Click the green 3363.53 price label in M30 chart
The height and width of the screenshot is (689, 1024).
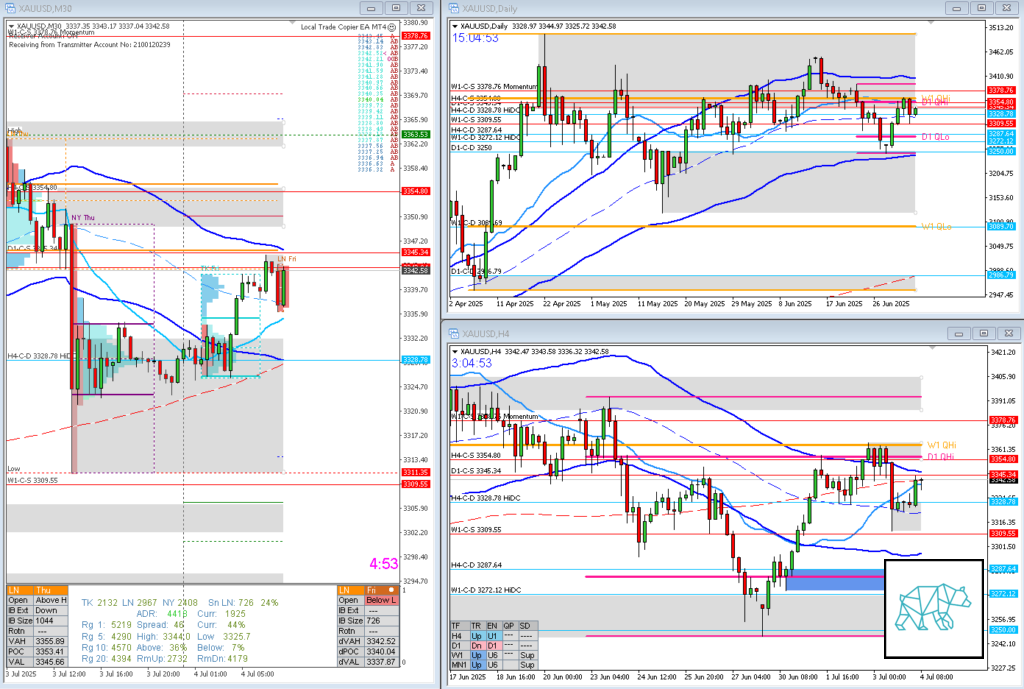[415, 135]
